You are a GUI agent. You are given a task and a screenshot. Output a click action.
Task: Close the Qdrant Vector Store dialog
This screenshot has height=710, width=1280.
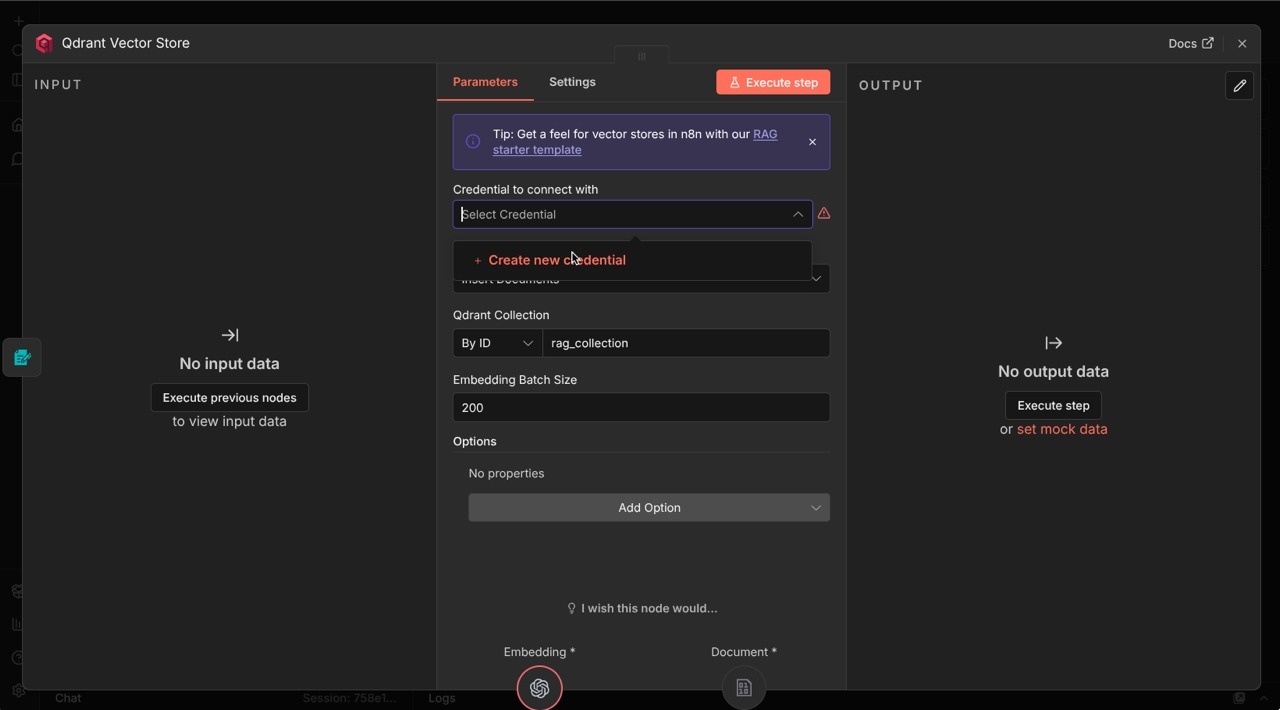click(x=1242, y=44)
